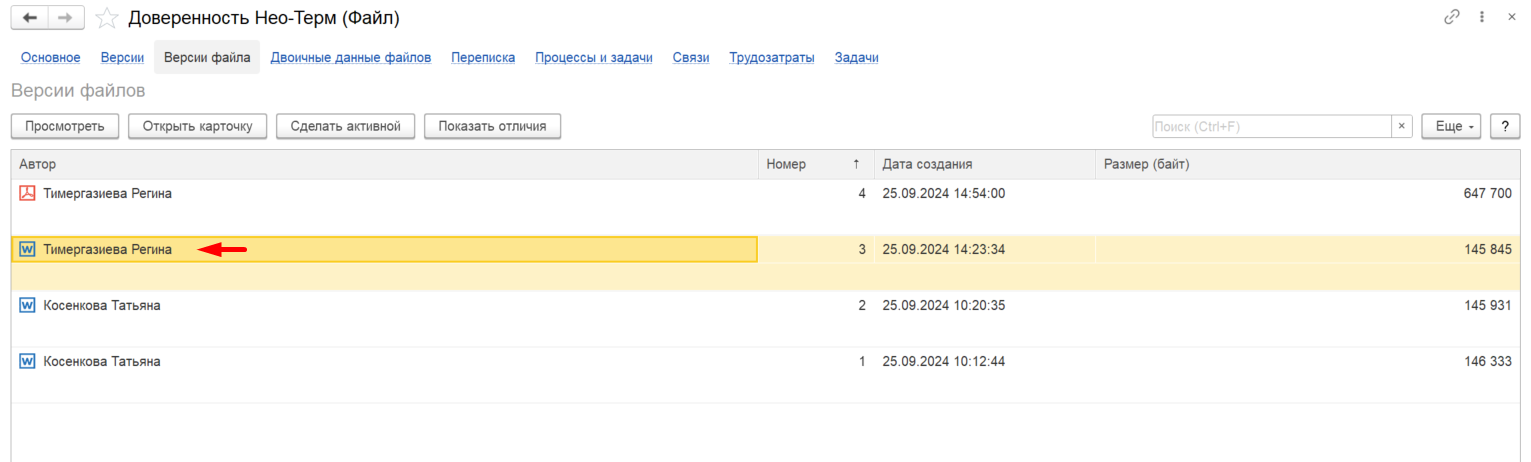The height and width of the screenshot is (462, 1531).
Task: Click date 25.09.2024 10:12:44
Action: point(943,362)
